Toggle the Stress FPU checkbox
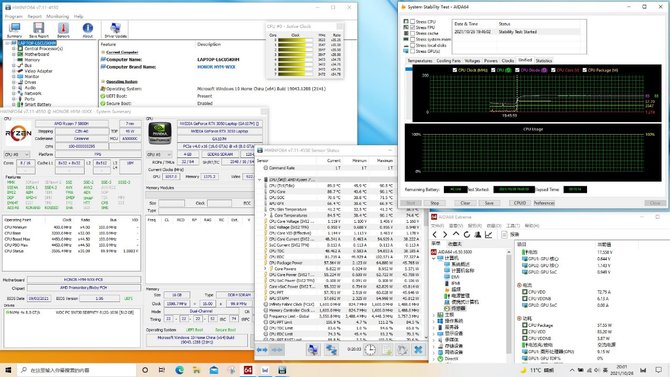The height and width of the screenshot is (377, 670). point(413,27)
